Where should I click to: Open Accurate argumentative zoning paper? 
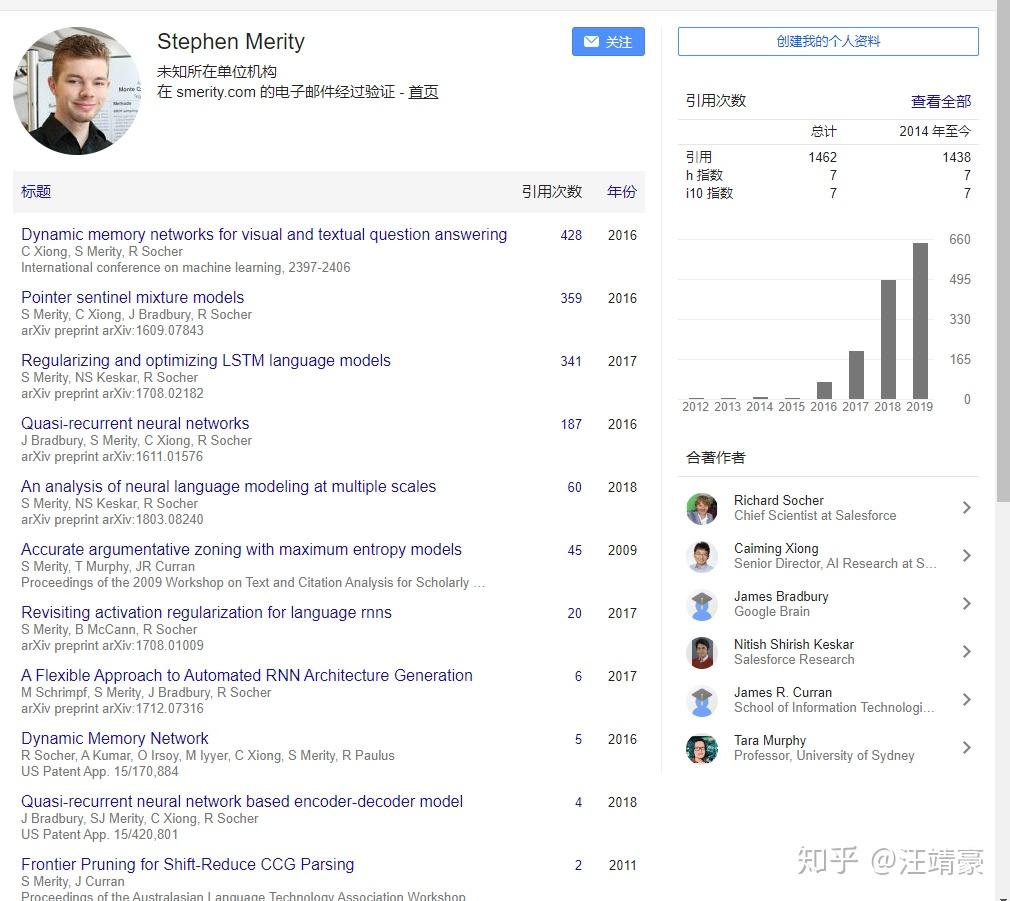click(x=242, y=549)
